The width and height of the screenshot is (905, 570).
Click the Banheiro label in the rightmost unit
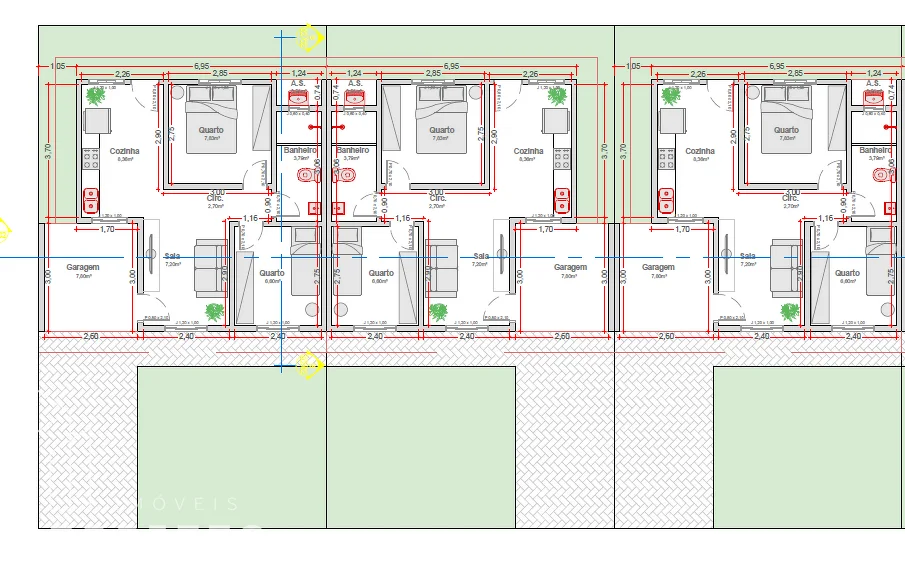(874, 150)
